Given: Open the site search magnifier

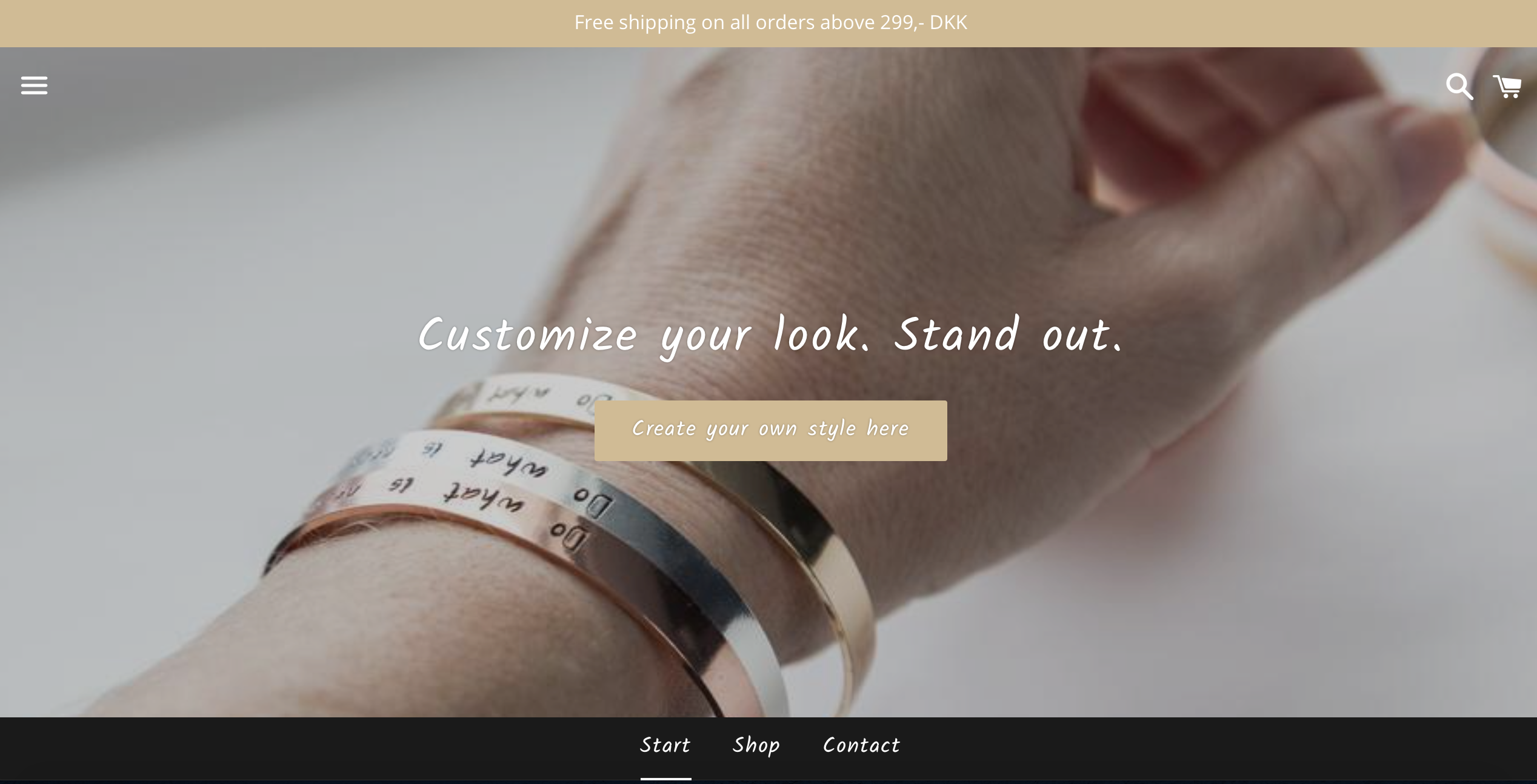Looking at the screenshot, I should pyautogui.click(x=1459, y=87).
